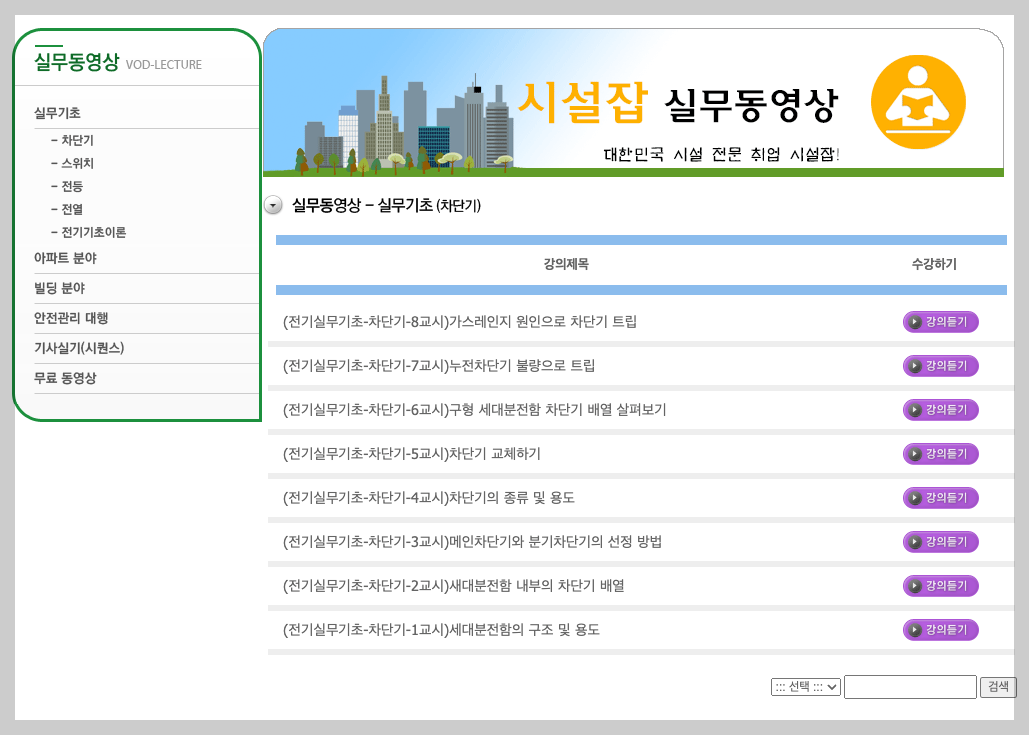Select 차단기 in the sidebar menu

click(78, 140)
